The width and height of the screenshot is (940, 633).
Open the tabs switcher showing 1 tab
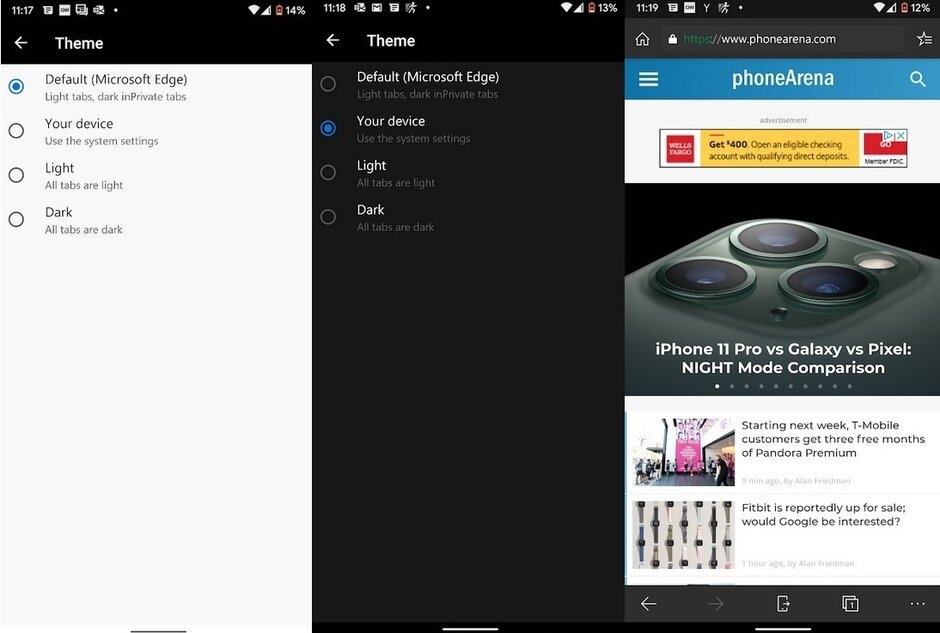[850, 603]
